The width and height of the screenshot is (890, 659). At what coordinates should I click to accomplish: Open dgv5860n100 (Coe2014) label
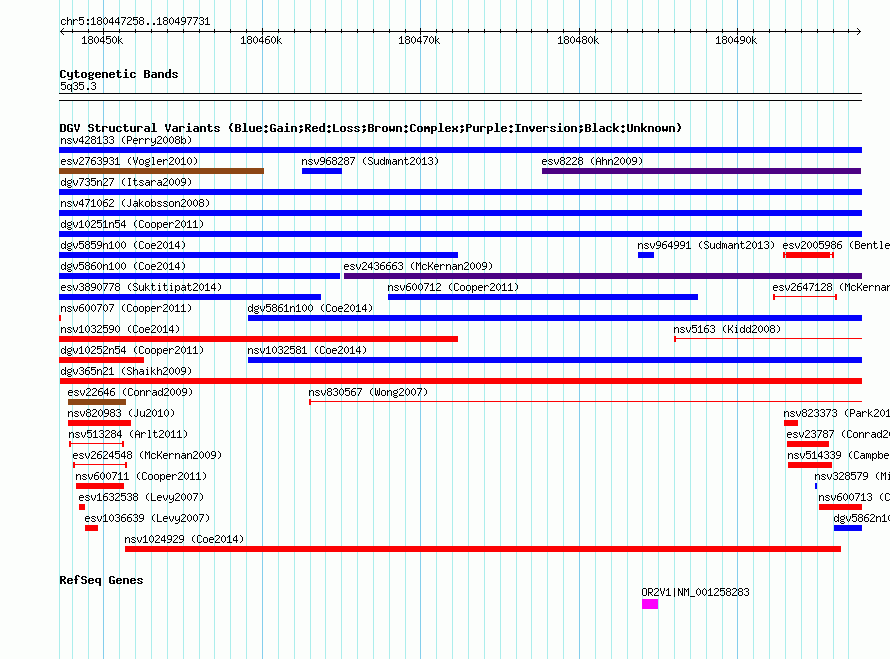(x=123, y=266)
